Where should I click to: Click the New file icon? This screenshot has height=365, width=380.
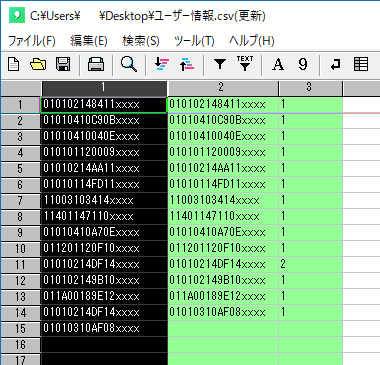tap(14, 64)
